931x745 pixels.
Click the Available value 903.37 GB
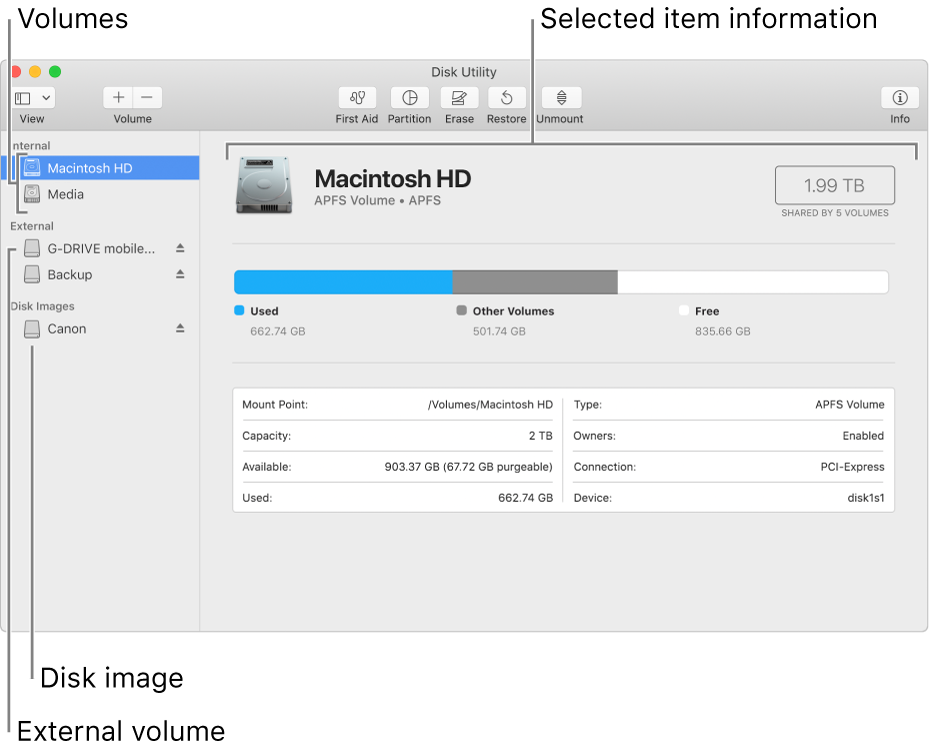pos(468,467)
